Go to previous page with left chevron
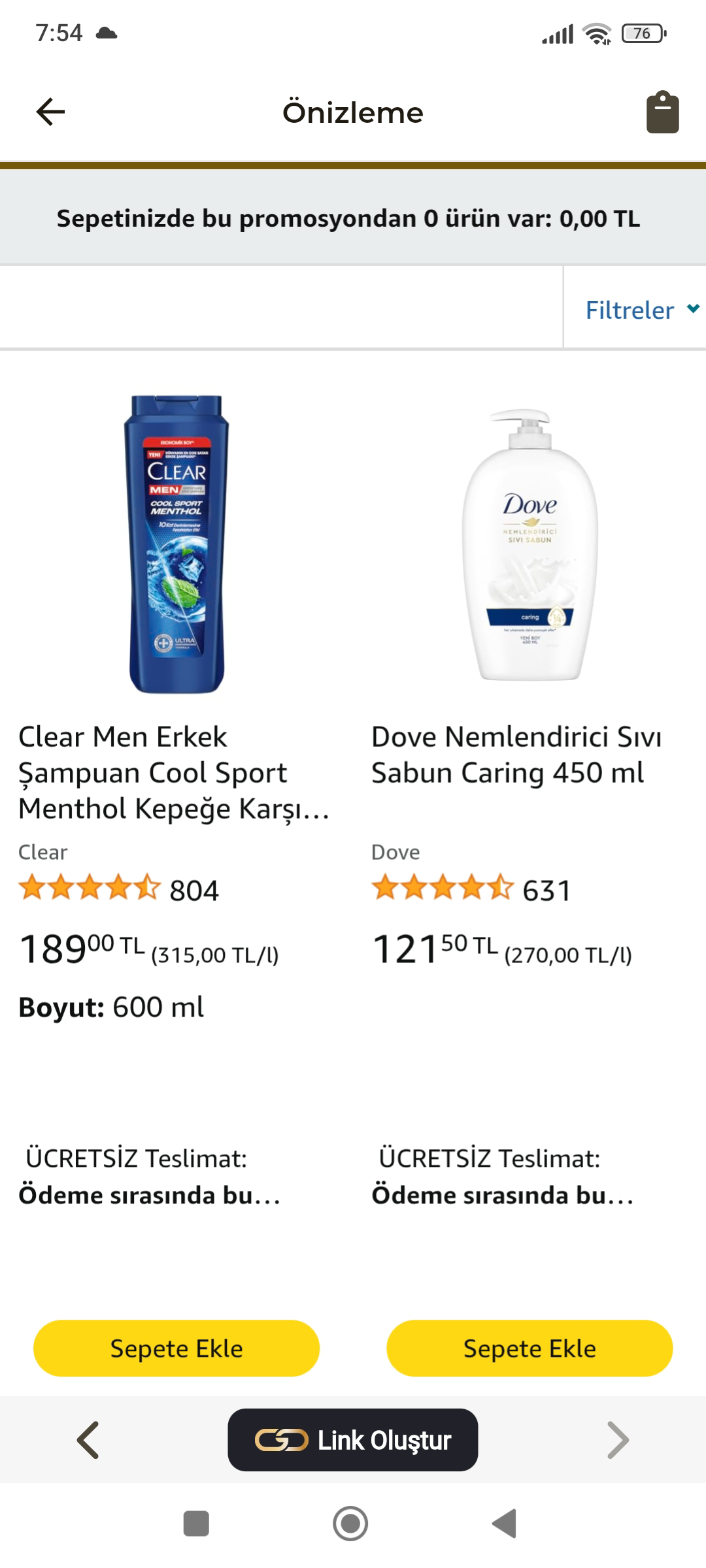706x1568 pixels. [88, 1439]
